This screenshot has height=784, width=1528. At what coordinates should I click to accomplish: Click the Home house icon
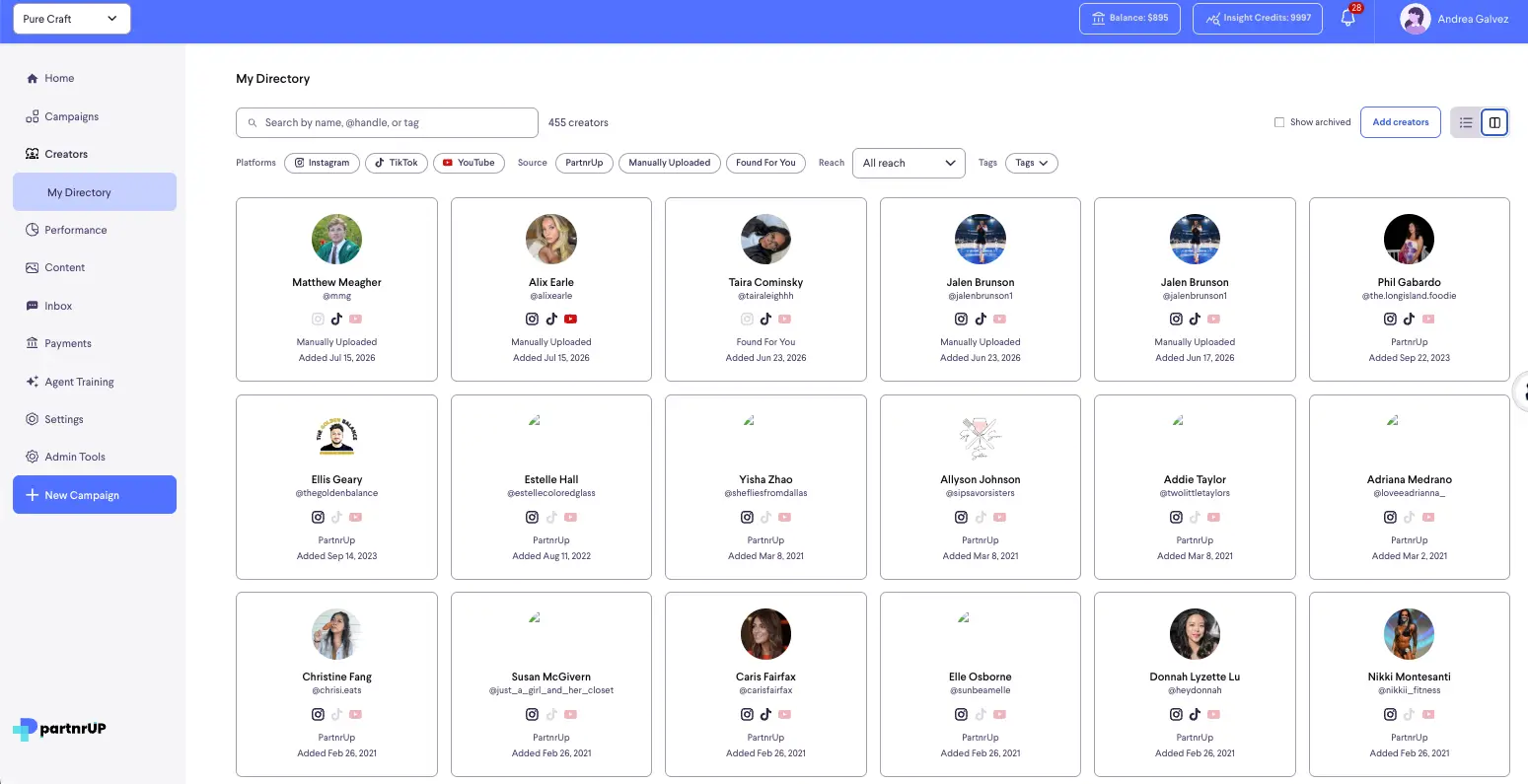[x=33, y=78]
